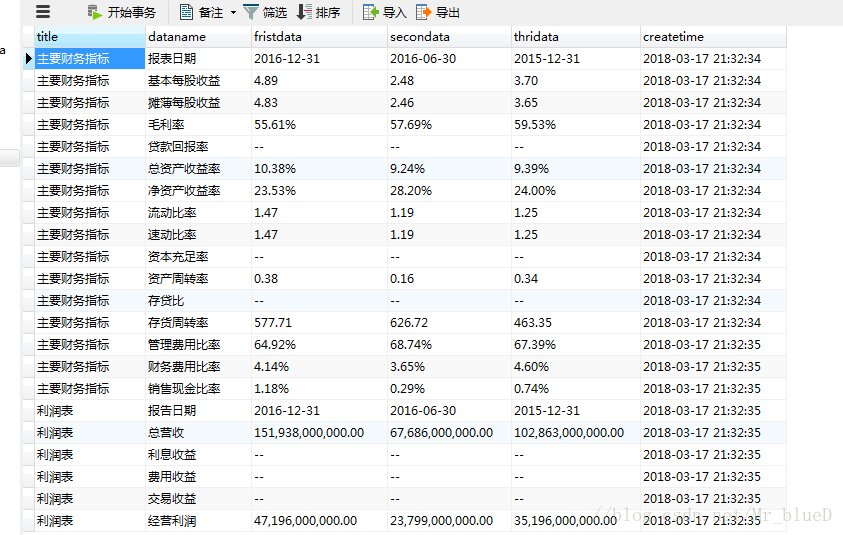Click the createtime column header
The image size is (843, 535).
[713, 37]
